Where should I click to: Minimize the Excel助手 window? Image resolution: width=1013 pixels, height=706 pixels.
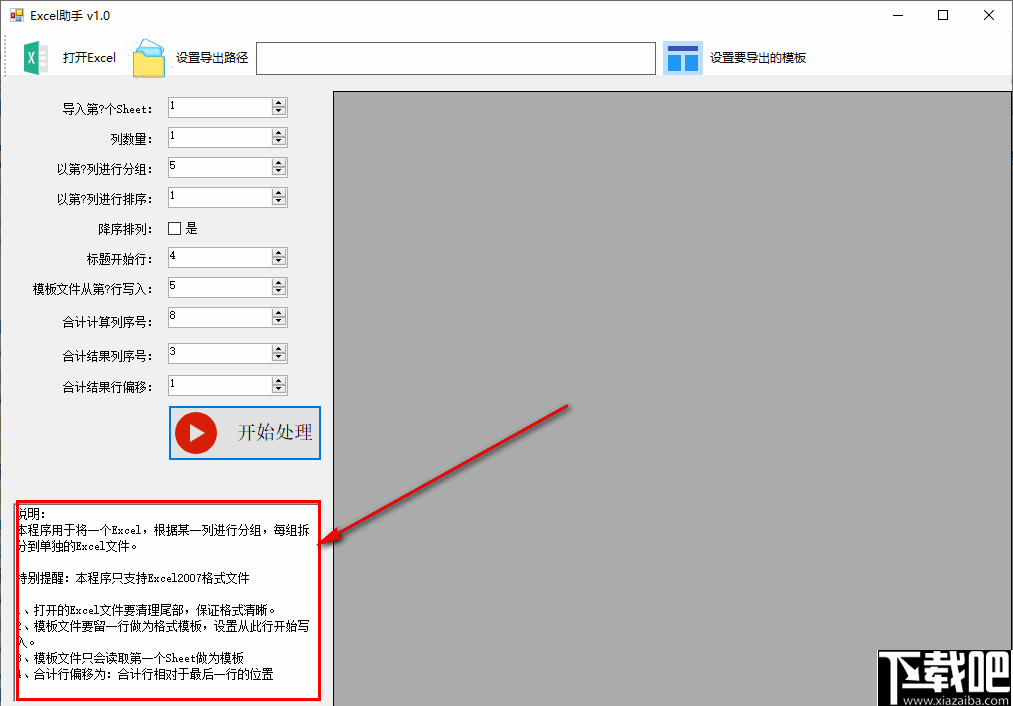click(x=898, y=15)
